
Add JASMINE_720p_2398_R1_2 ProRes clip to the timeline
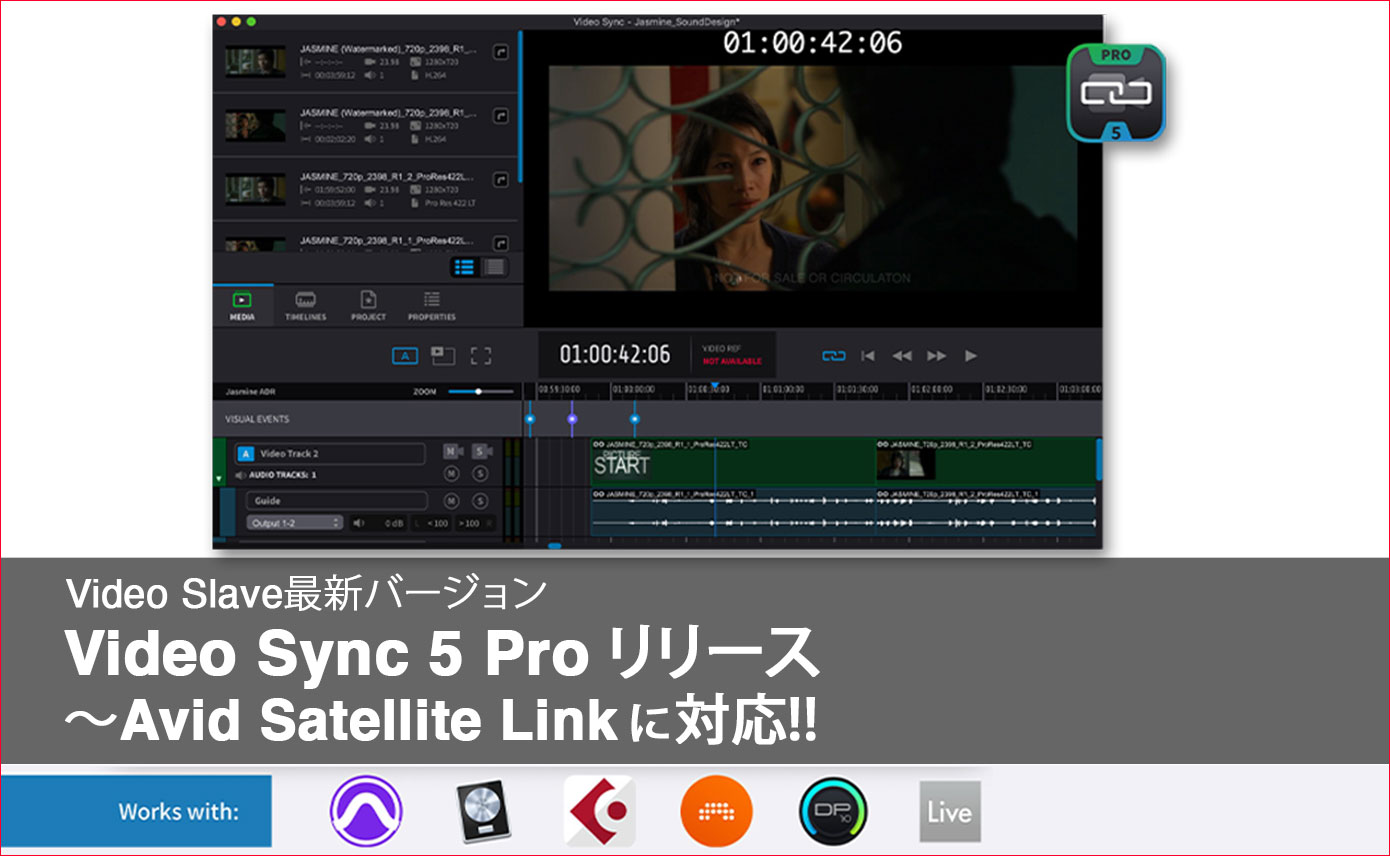point(501,178)
